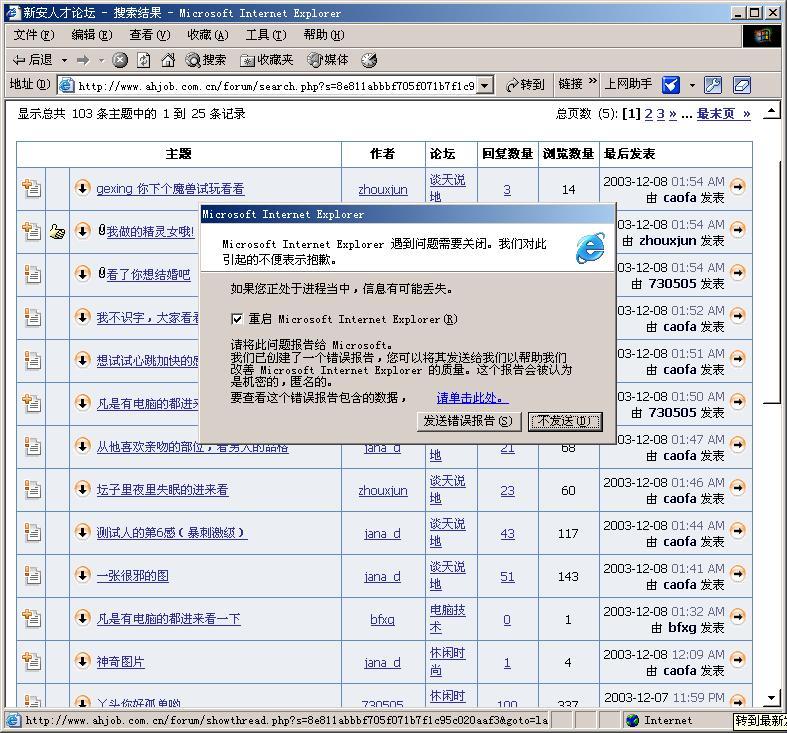Click the Windows logo throbber
The height and width of the screenshot is (733, 787).
pyautogui.click(x=761, y=36)
